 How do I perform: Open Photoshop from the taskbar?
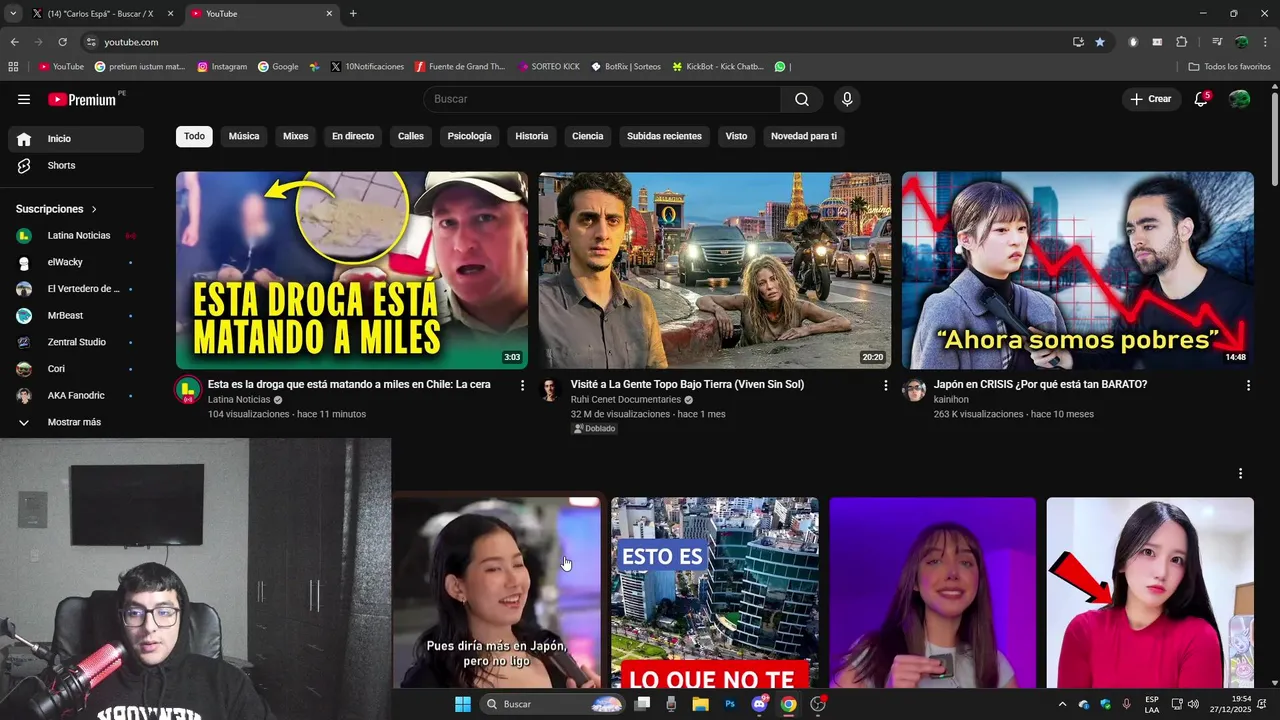click(730, 704)
